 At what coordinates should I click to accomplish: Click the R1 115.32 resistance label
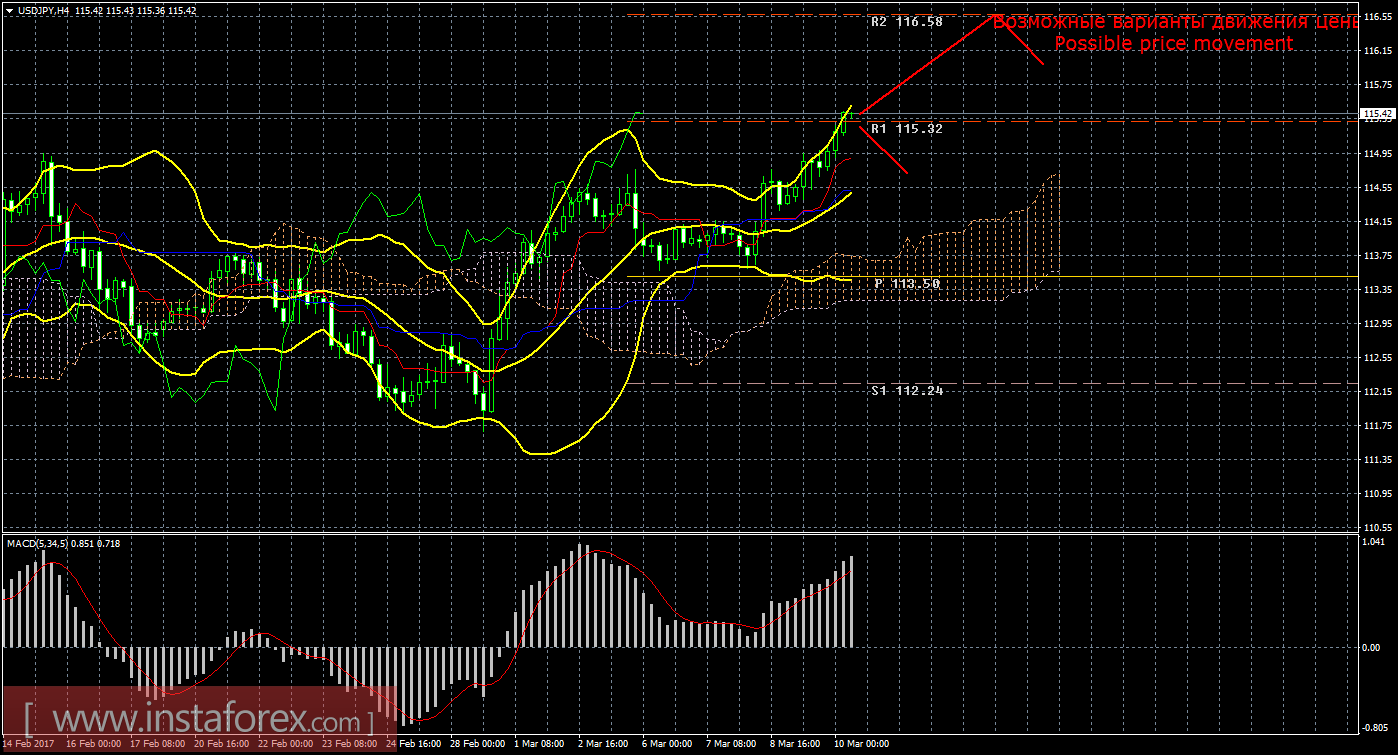pyautogui.click(x=906, y=129)
